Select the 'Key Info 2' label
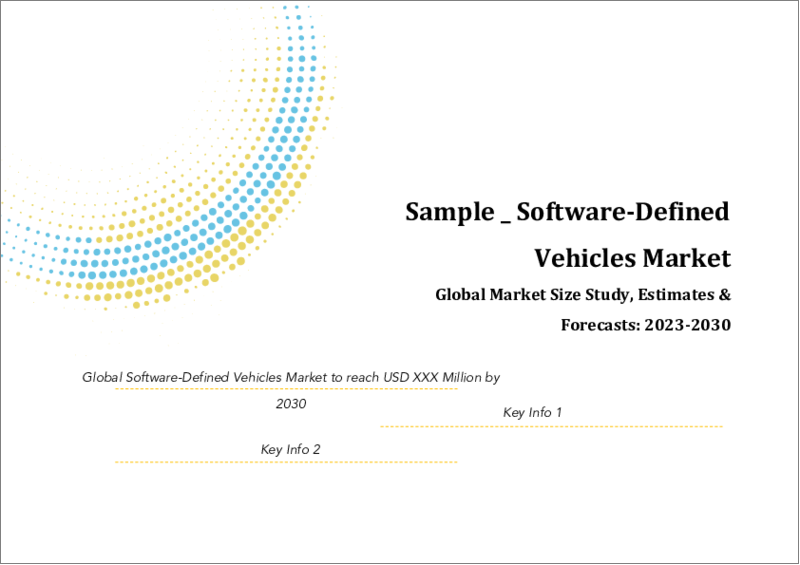 290,449
